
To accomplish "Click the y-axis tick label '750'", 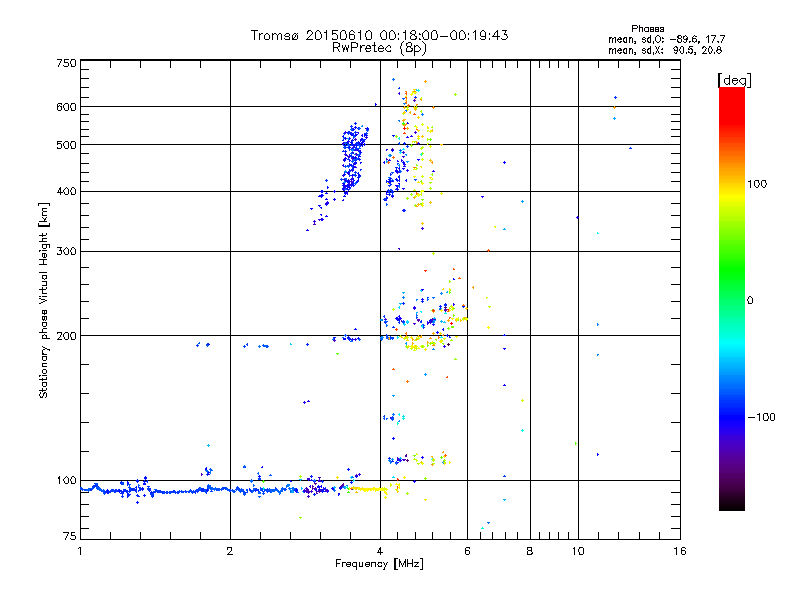I will tap(66, 63).
